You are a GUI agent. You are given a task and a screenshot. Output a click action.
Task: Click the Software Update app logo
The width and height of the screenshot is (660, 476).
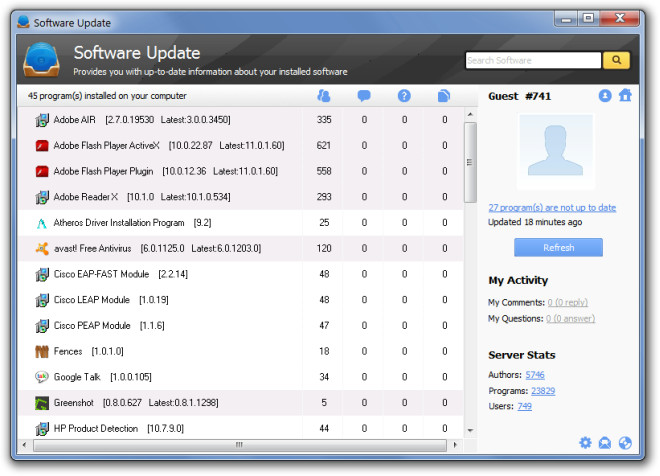41,59
